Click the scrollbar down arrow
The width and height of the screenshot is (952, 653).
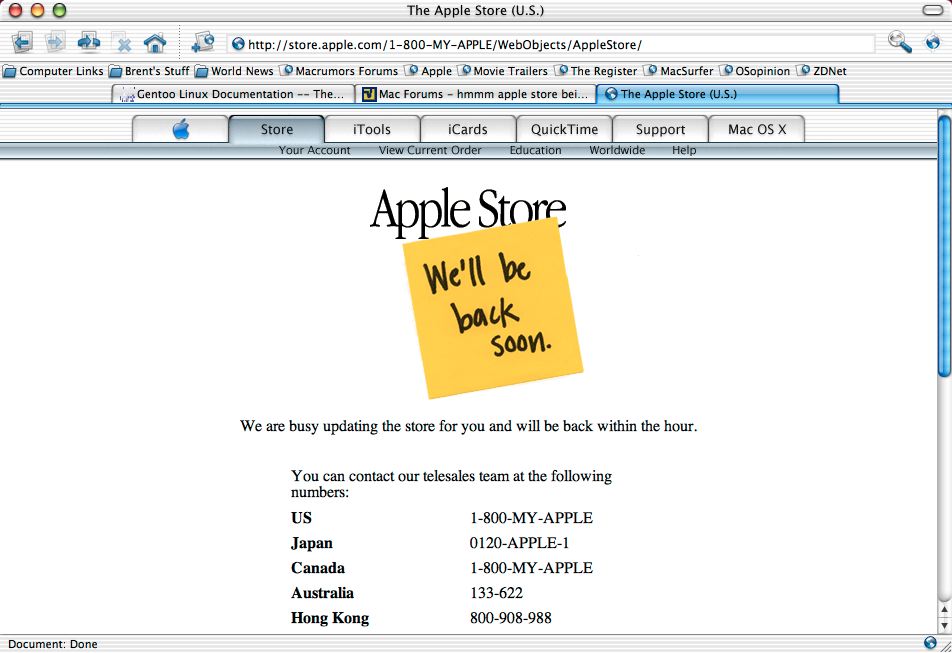[944, 625]
